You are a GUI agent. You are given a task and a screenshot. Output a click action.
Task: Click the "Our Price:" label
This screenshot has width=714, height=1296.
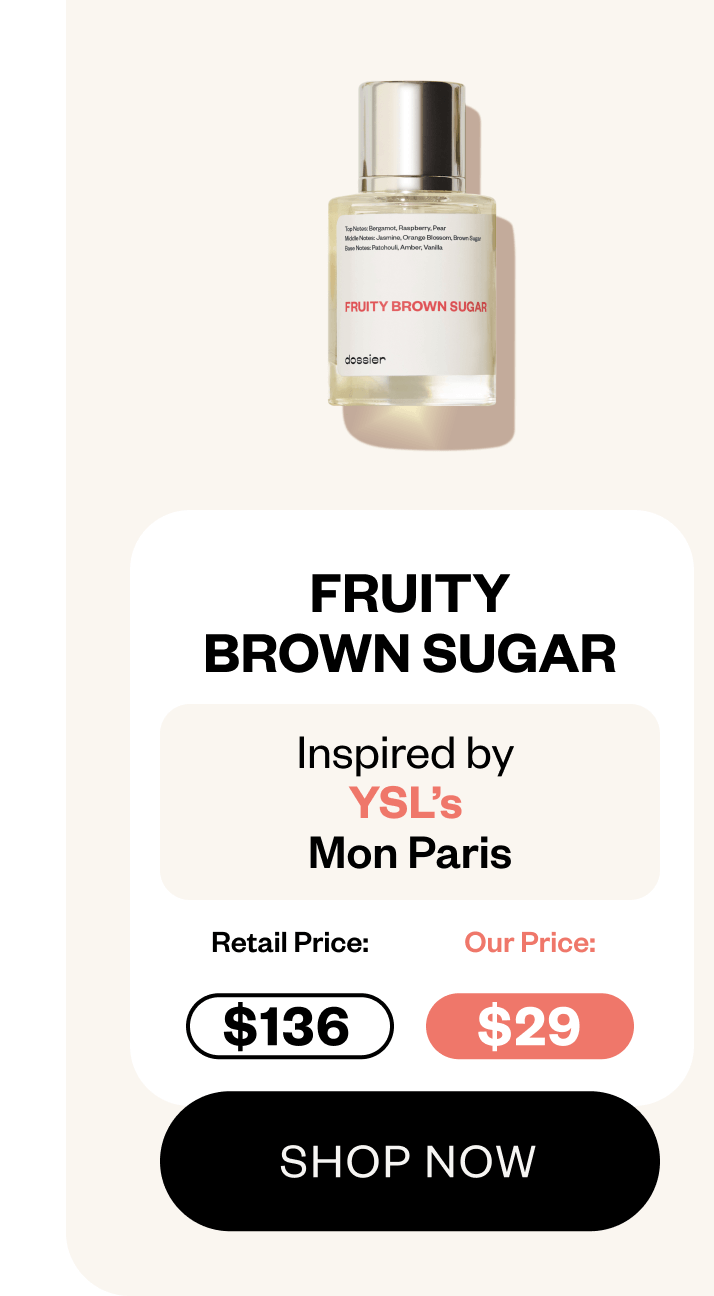click(530, 942)
